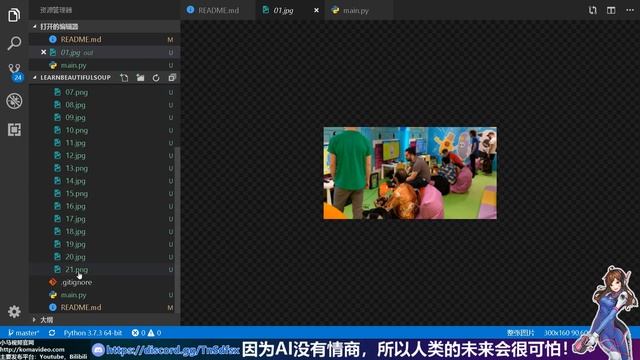Viewport: 640px width, 360px height.
Task: Click the explorer file list scrollbar
Action: point(178,230)
